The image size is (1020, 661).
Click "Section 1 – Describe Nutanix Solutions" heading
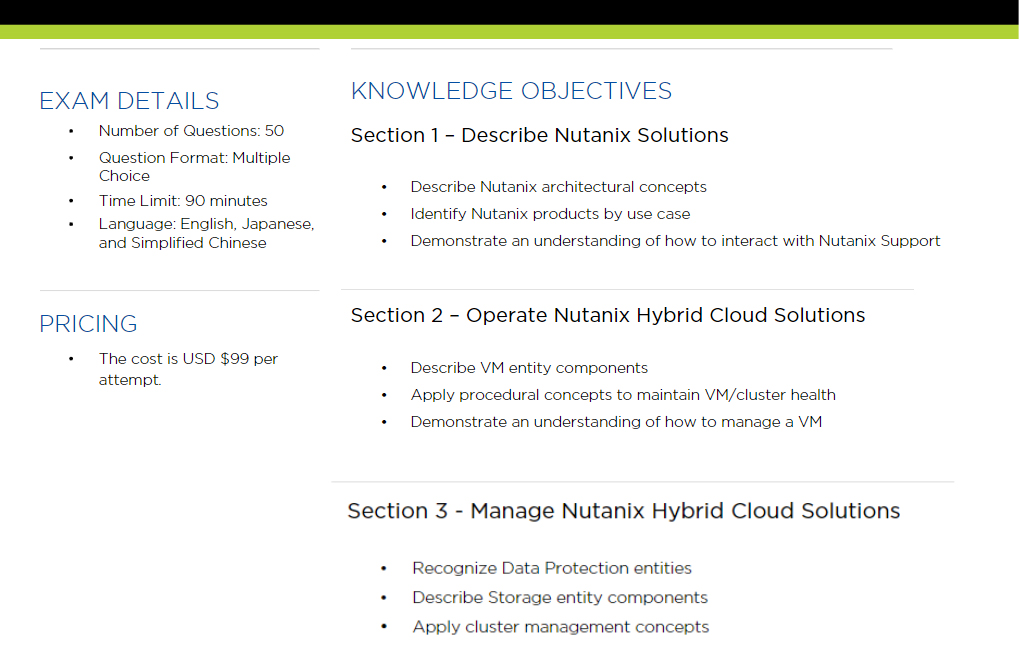[540, 135]
